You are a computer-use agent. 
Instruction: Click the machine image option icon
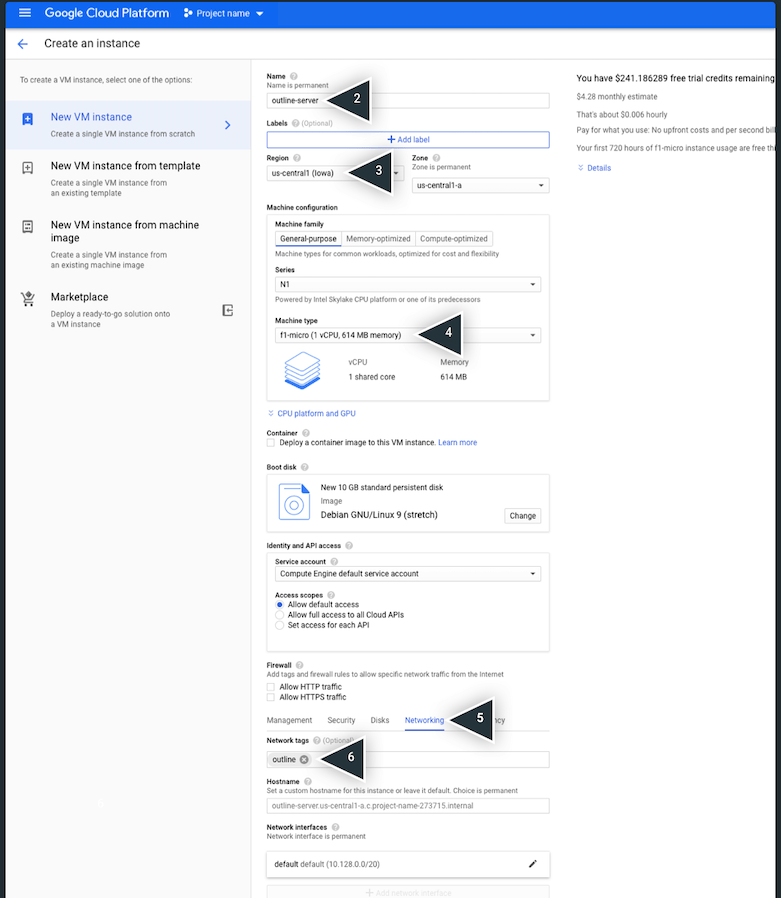[27, 226]
